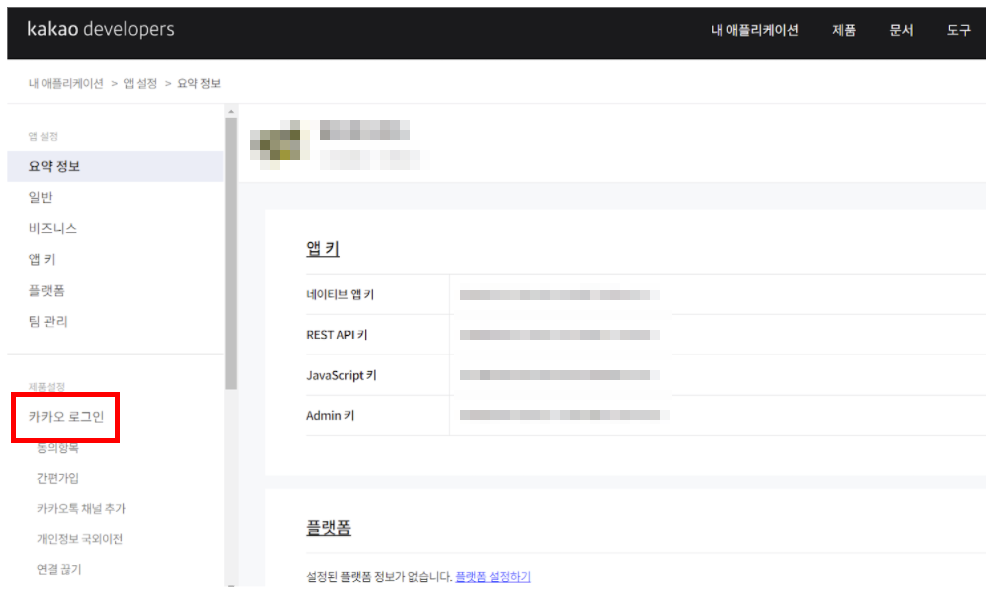Click the 요약 정보 breadcrumb
986x594 pixels.
[199, 84]
